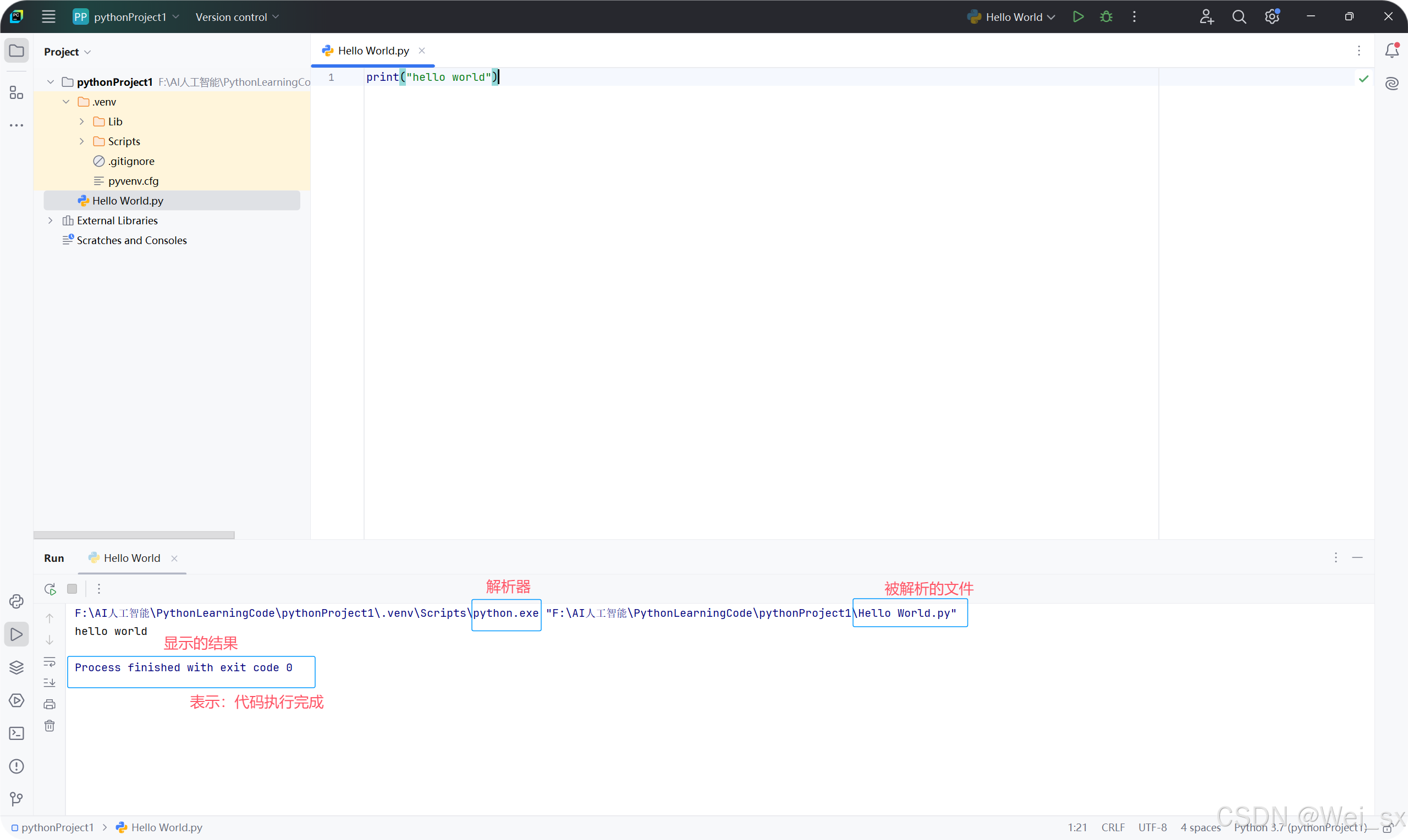Image resolution: width=1408 pixels, height=840 pixels.
Task: Print the console output
Action: (x=50, y=704)
